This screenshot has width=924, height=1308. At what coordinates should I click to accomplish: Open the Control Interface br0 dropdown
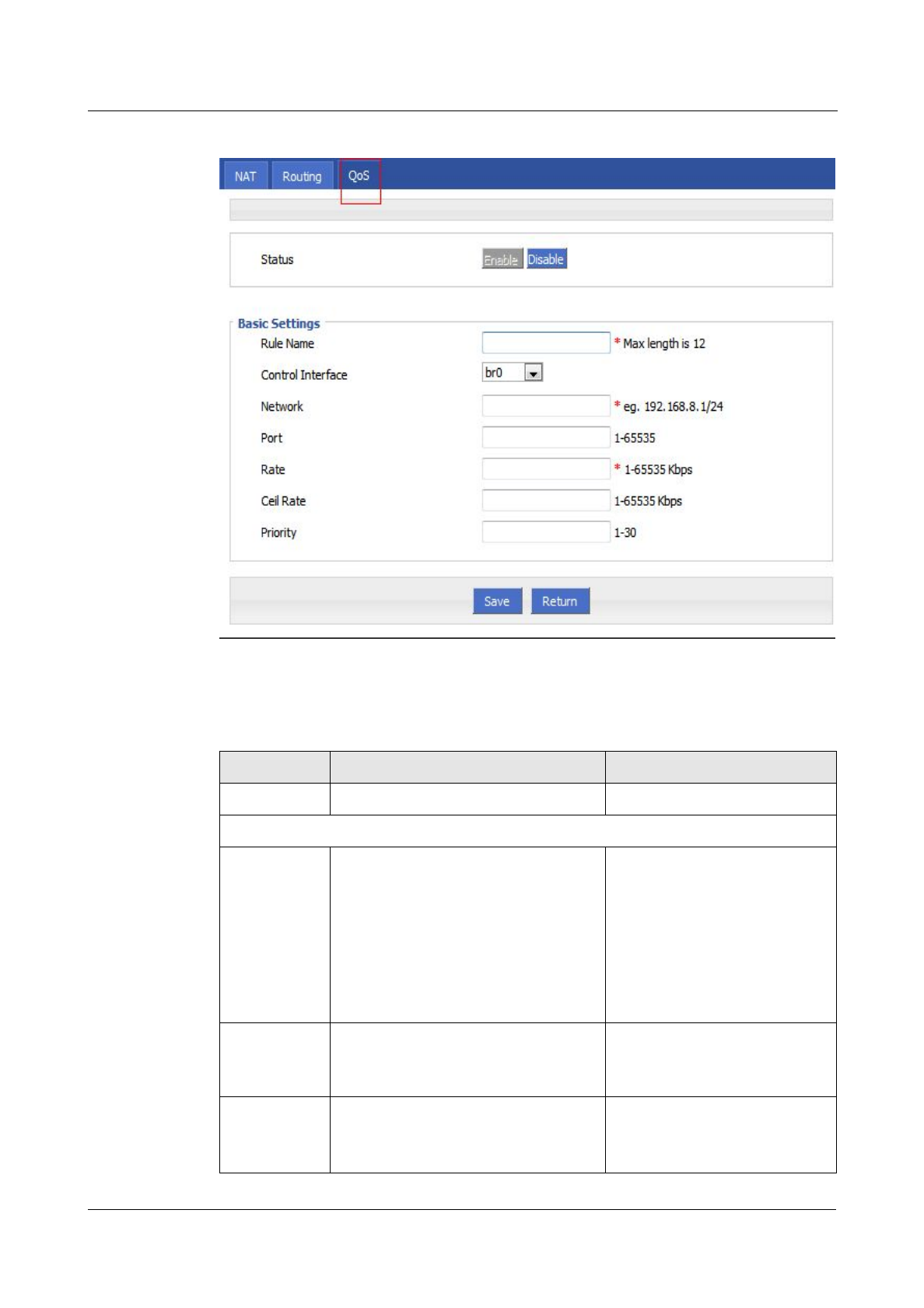click(x=513, y=373)
